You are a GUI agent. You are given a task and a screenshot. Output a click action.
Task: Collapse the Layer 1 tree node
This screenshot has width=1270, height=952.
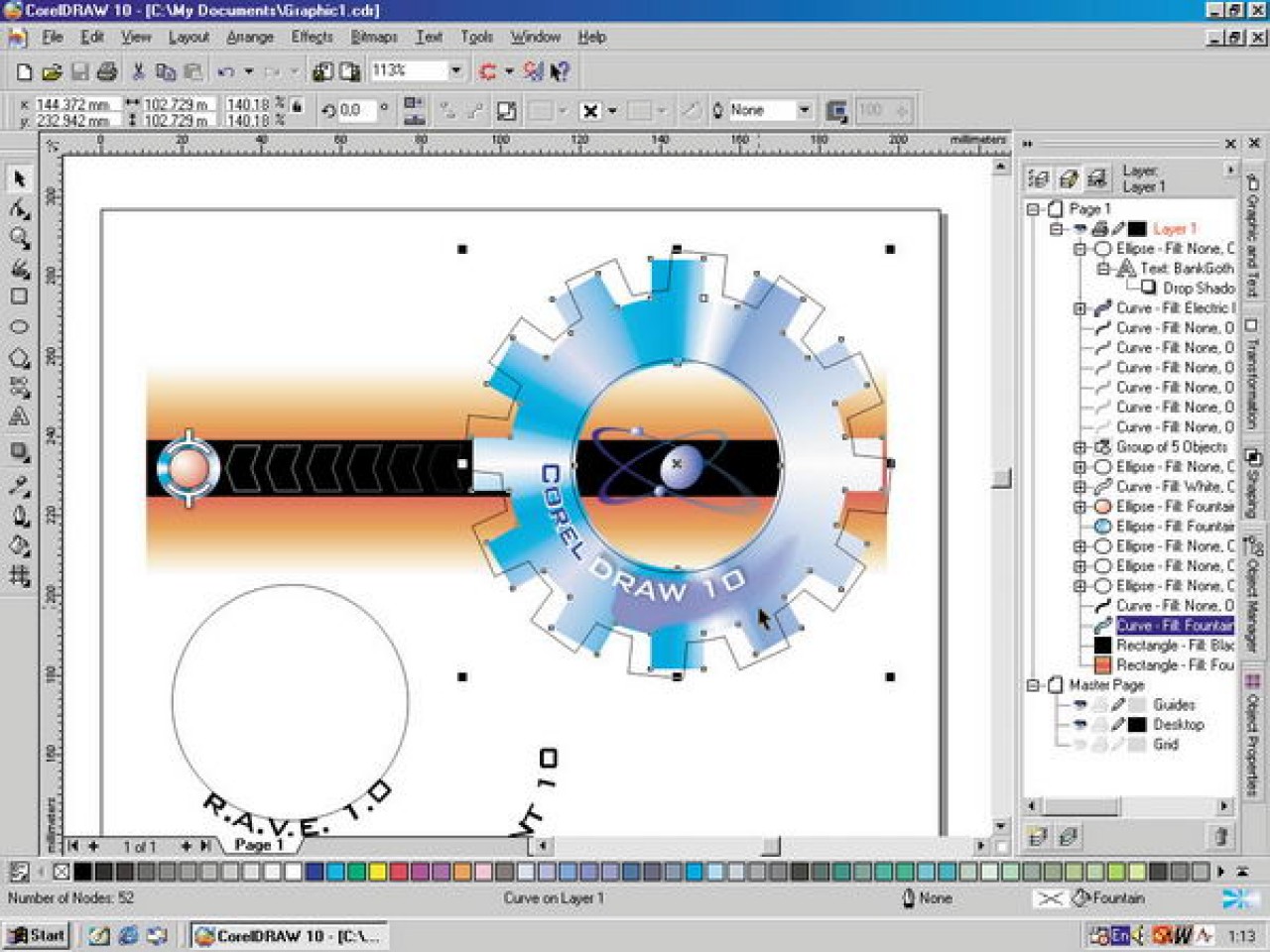(1057, 229)
